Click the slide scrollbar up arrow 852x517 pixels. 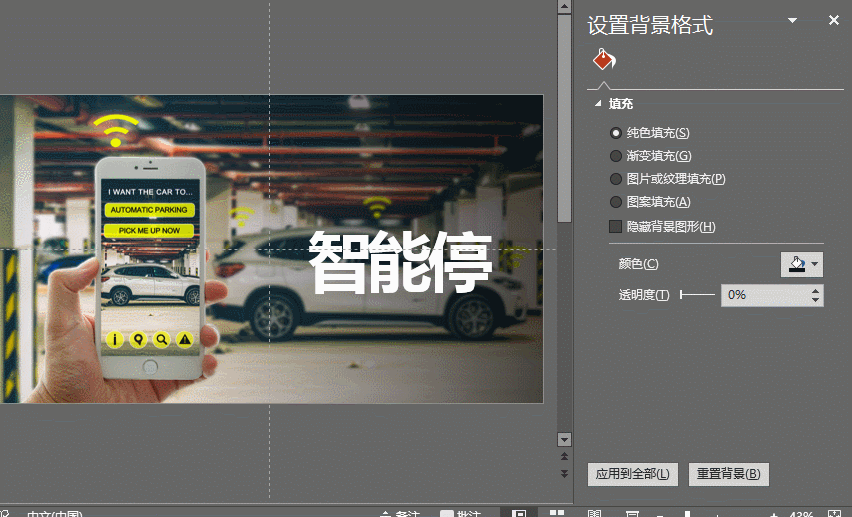point(565,7)
